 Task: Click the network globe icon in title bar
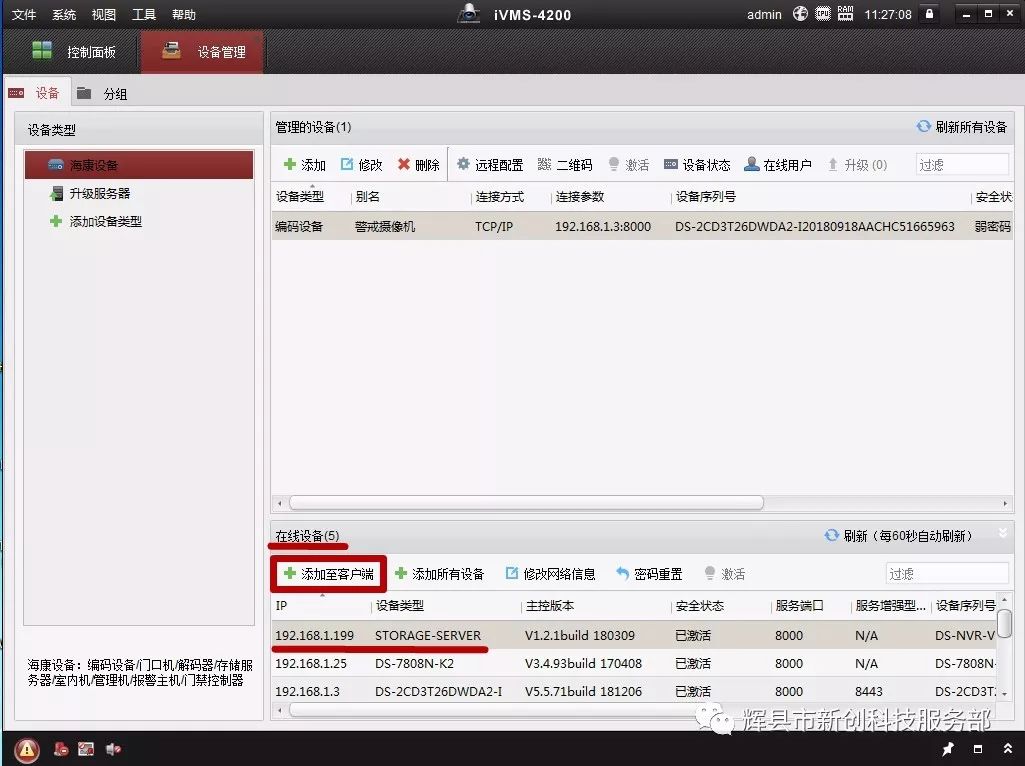pyautogui.click(x=800, y=14)
